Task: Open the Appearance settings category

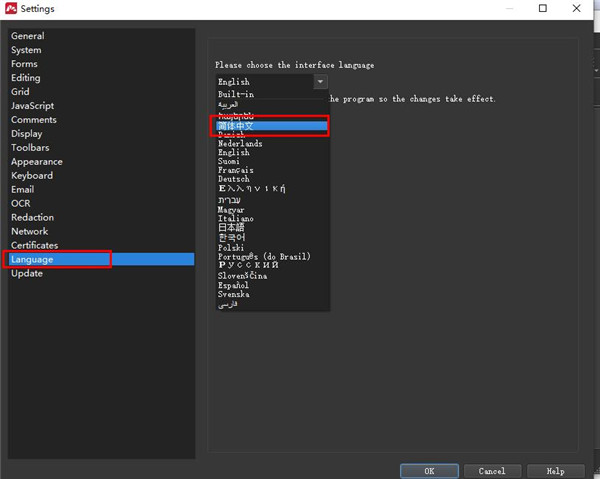Action: coord(37,162)
